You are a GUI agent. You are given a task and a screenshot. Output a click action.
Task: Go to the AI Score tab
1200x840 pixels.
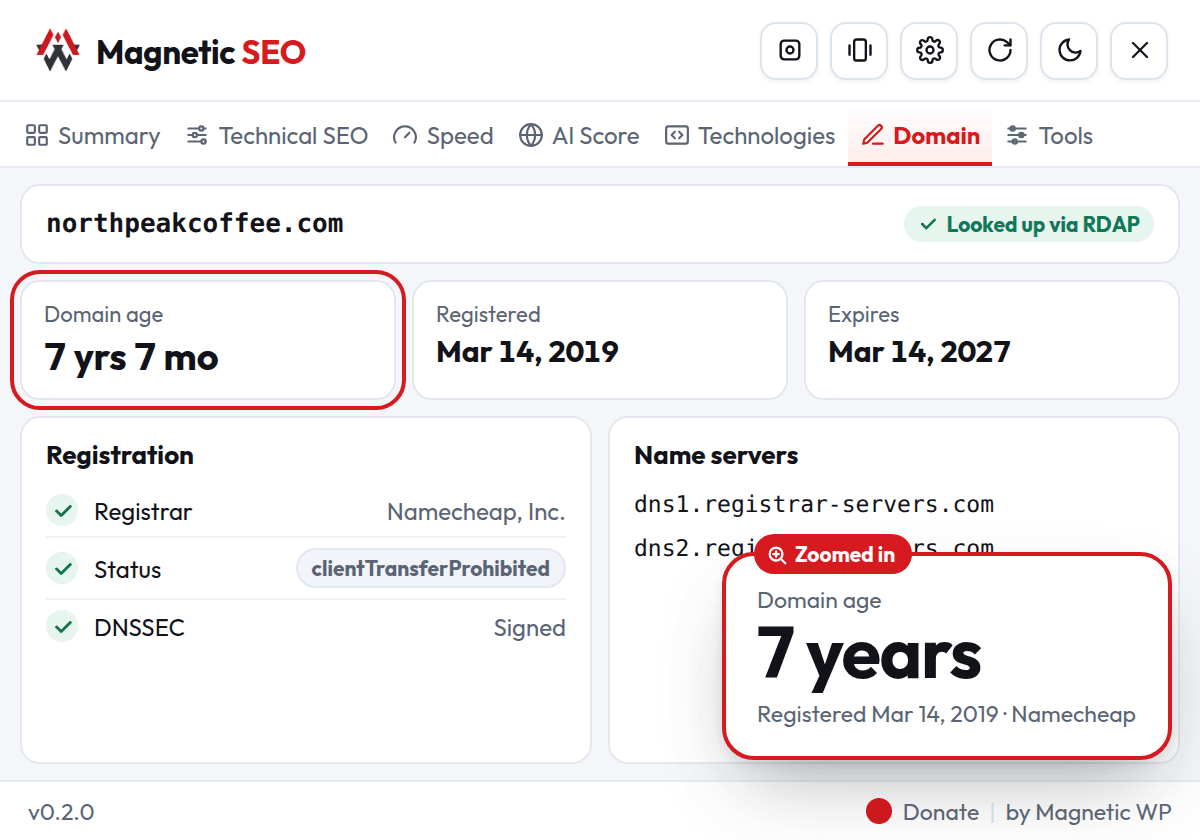579,136
